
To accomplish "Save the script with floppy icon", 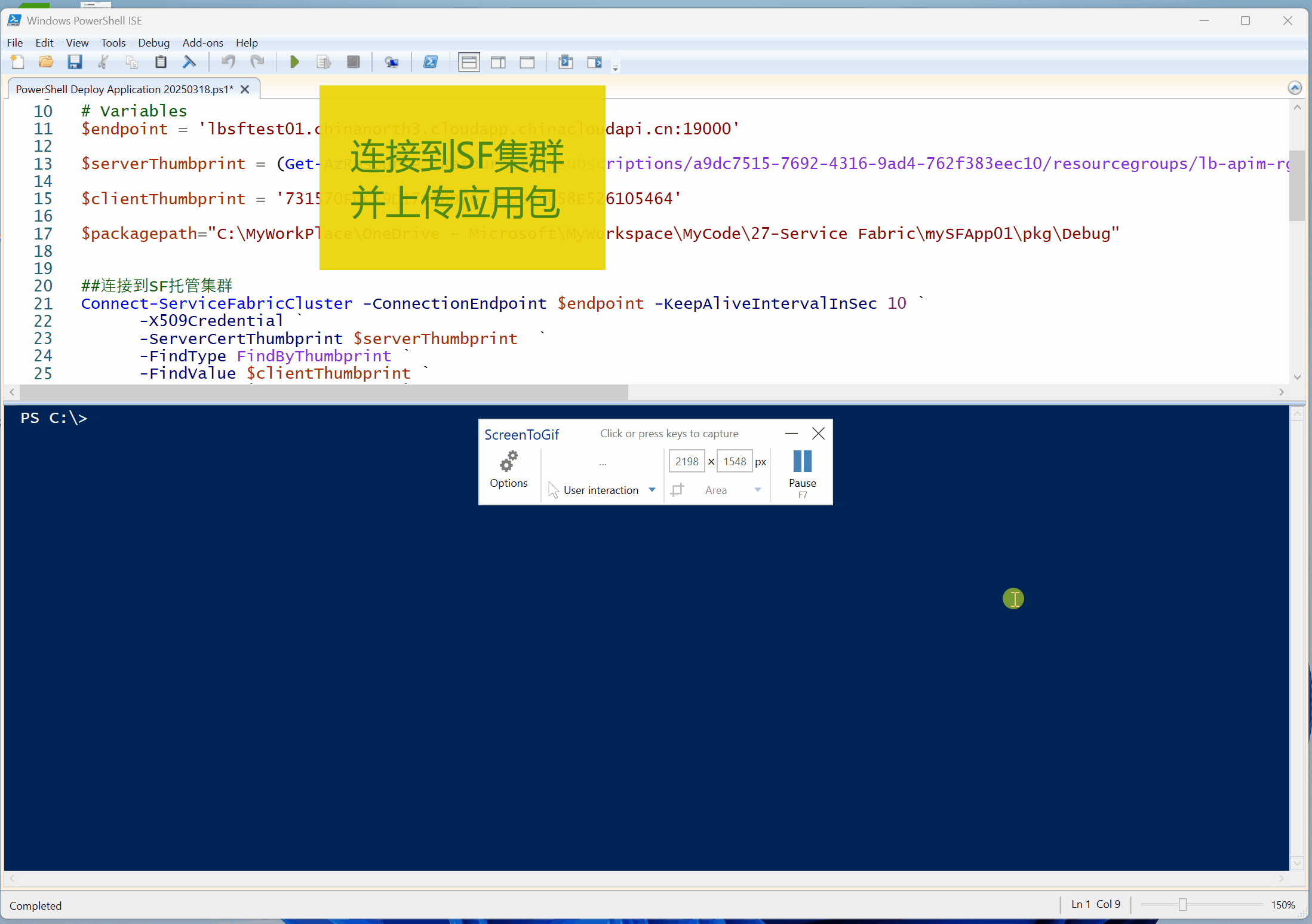I will pyautogui.click(x=75, y=62).
